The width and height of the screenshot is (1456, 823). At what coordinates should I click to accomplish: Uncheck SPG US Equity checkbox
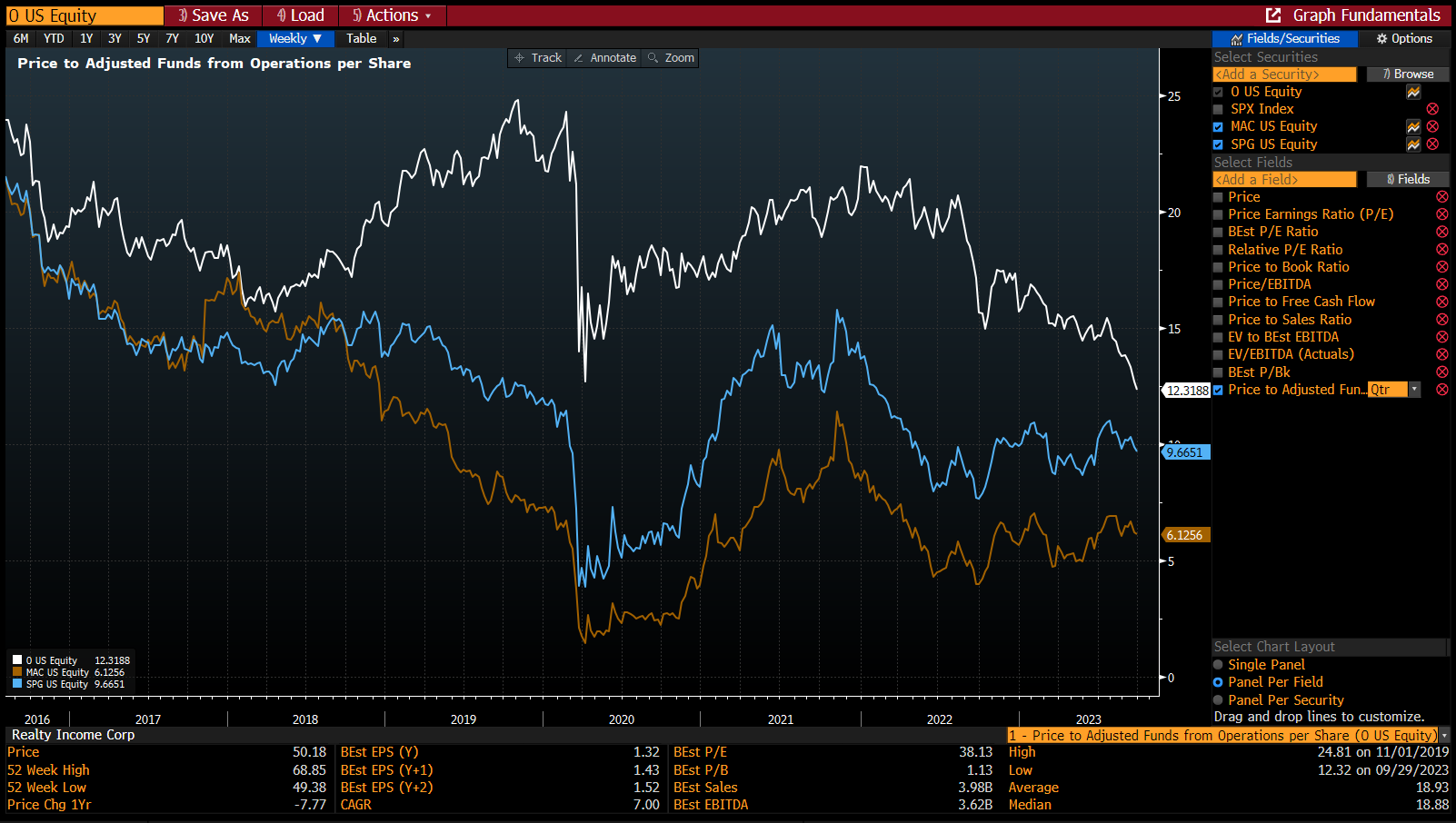[1218, 144]
